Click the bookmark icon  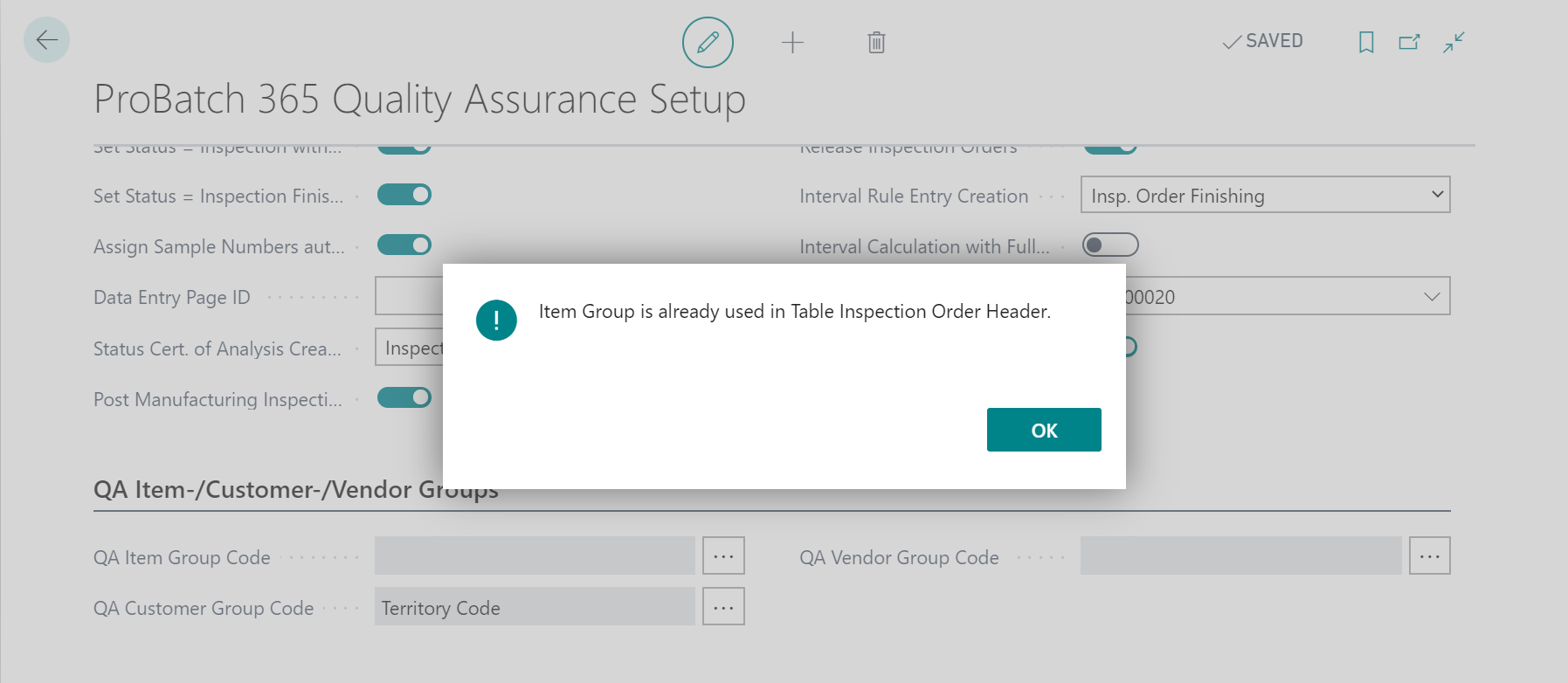click(x=1366, y=42)
